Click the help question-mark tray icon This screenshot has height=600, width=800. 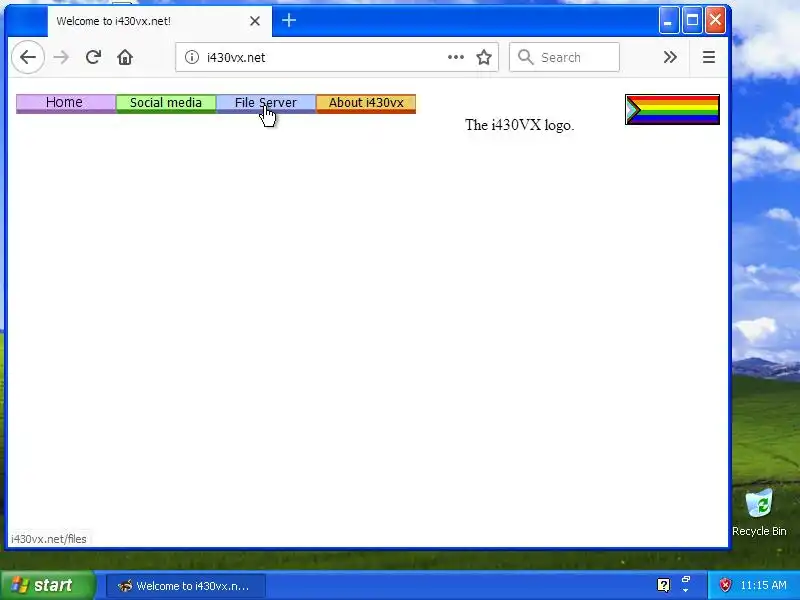[663, 585]
